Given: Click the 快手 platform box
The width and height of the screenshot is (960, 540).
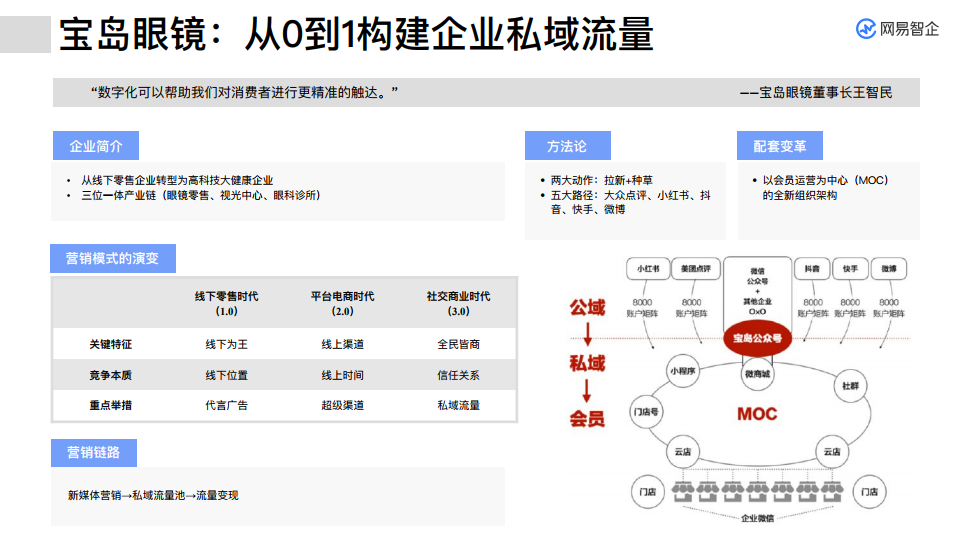Looking at the screenshot, I should 850,269.
